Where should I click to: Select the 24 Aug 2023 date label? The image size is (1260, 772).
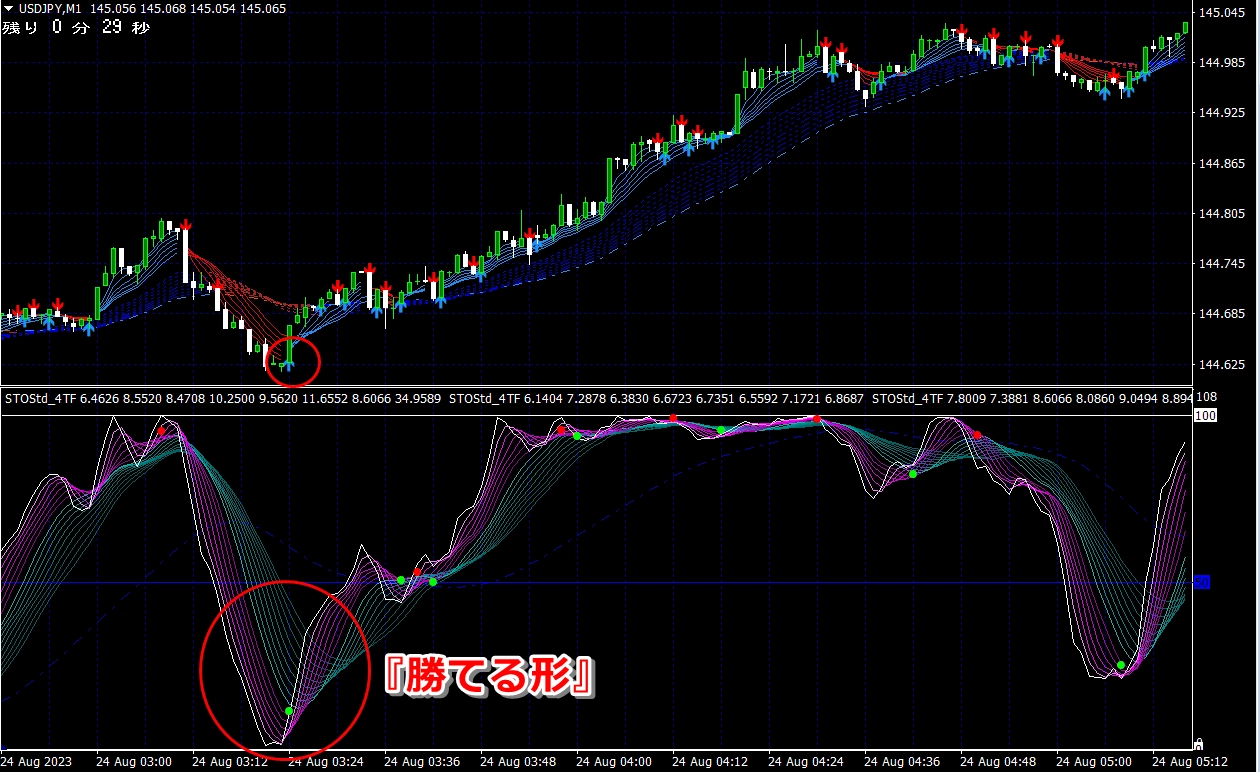pyautogui.click(x=36, y=760)
